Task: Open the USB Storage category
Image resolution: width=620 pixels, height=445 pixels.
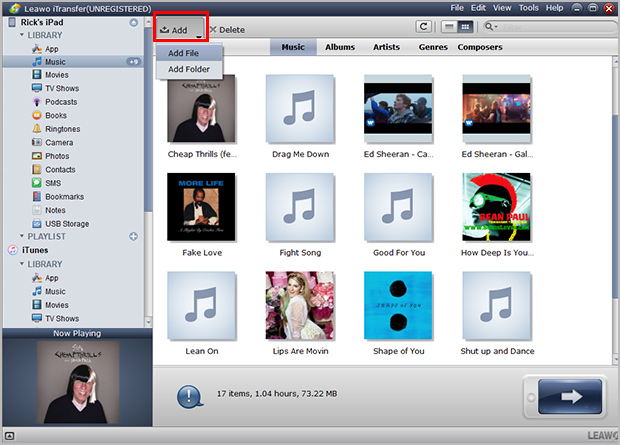Action: (x=67, y=223)
